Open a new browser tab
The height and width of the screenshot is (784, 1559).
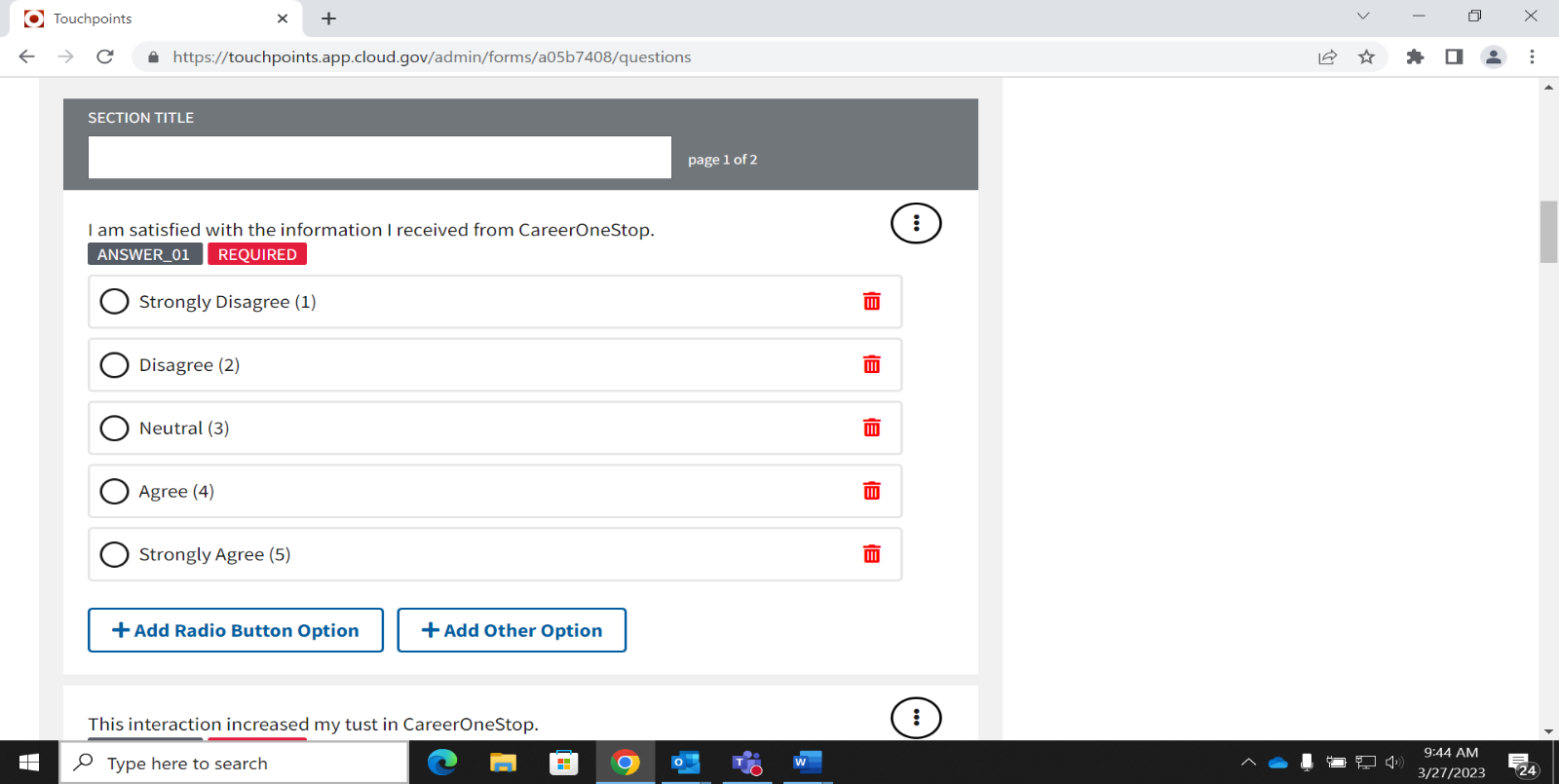329,19
